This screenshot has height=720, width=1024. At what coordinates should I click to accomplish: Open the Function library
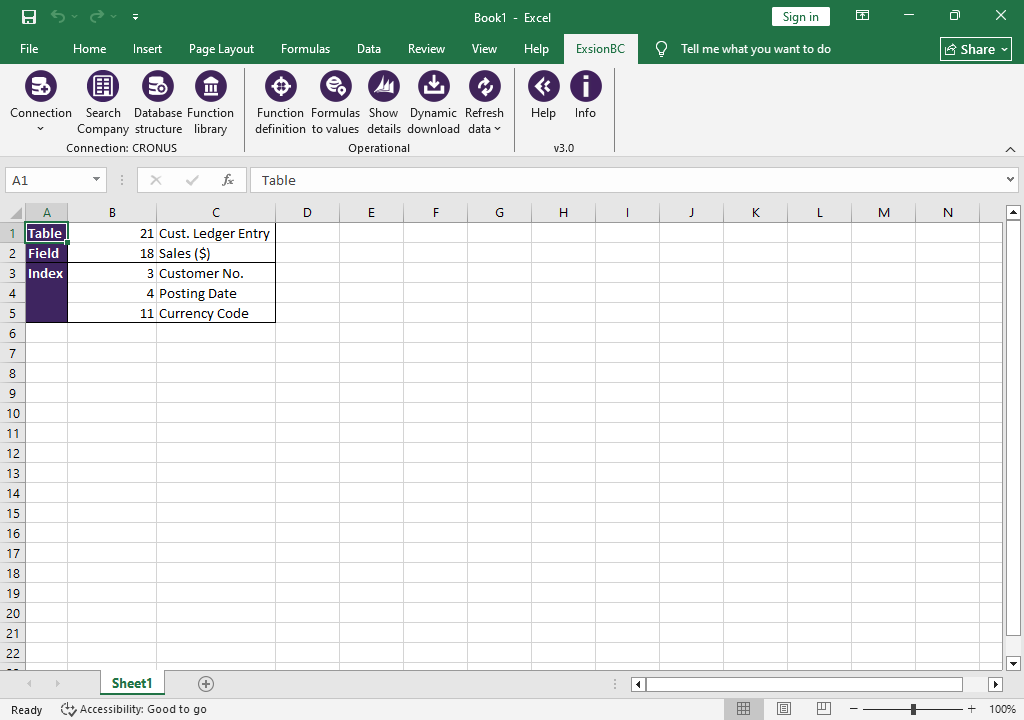click(210, 103)
